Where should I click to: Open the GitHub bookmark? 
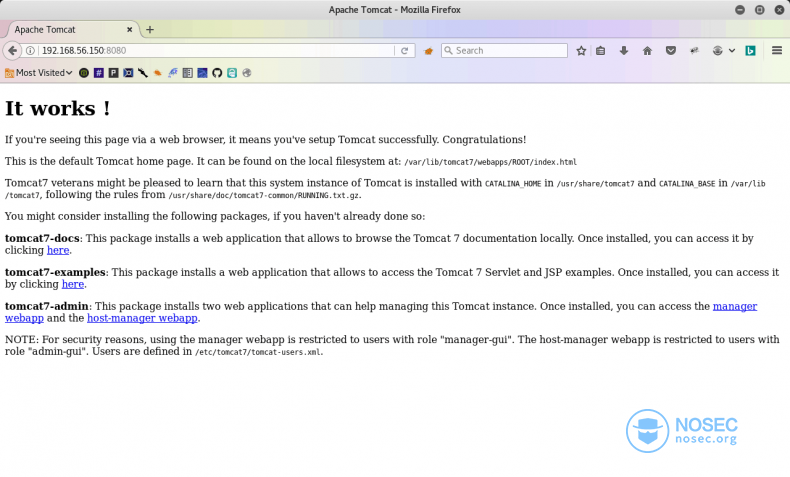[x=217, y=73]
